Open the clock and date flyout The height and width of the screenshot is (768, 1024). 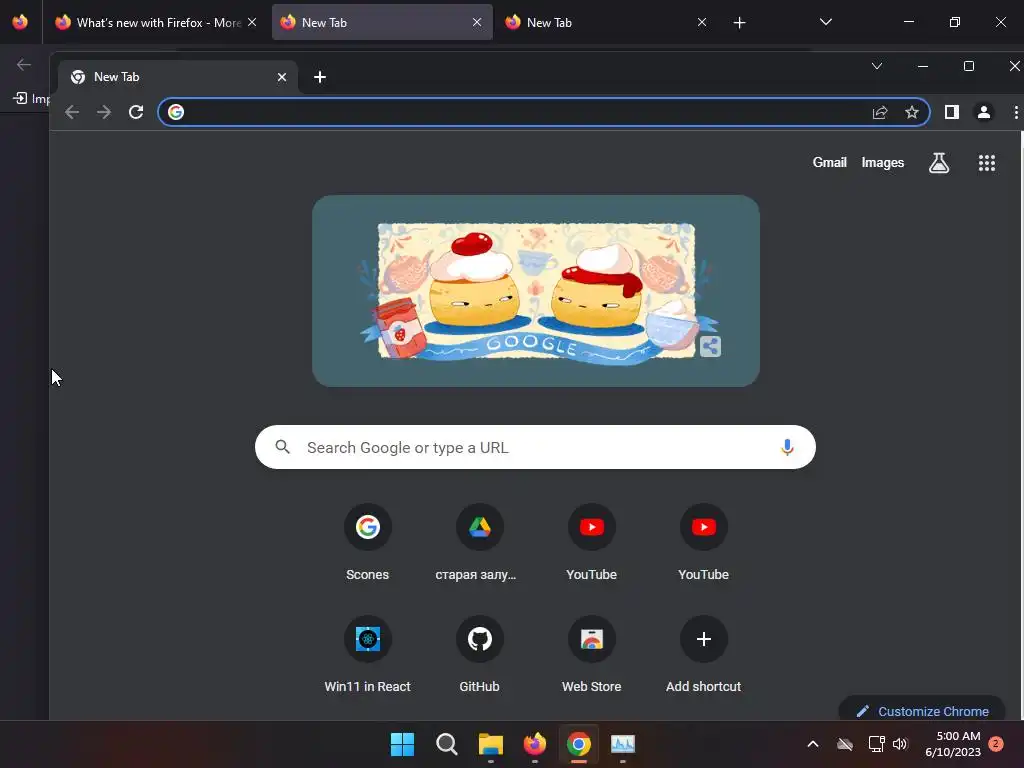(x=953, y=744)
